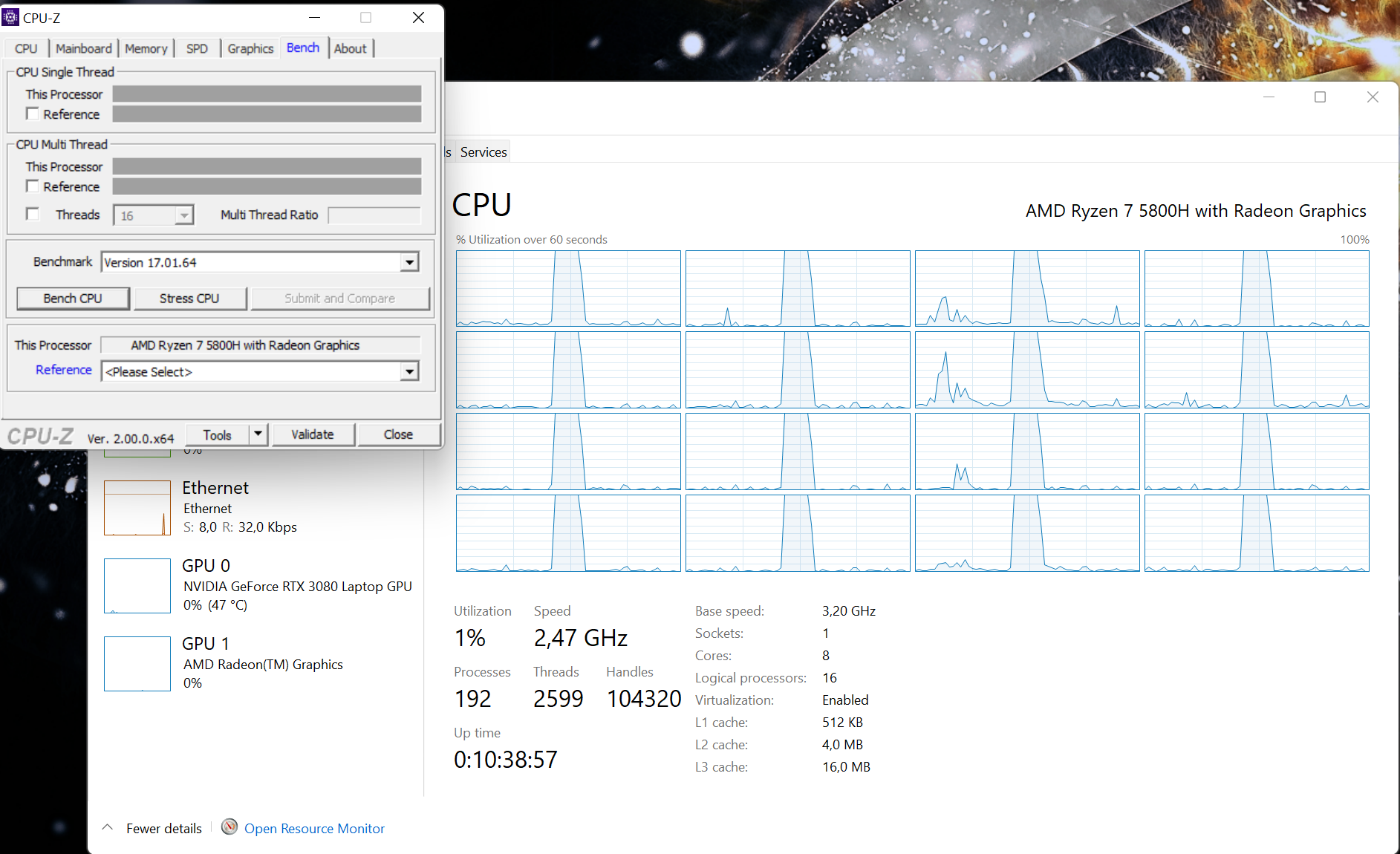This screenshot has width=1400, height=854.
Task: Click the Tools button in CPU-Z
Action: click(217, 434)
